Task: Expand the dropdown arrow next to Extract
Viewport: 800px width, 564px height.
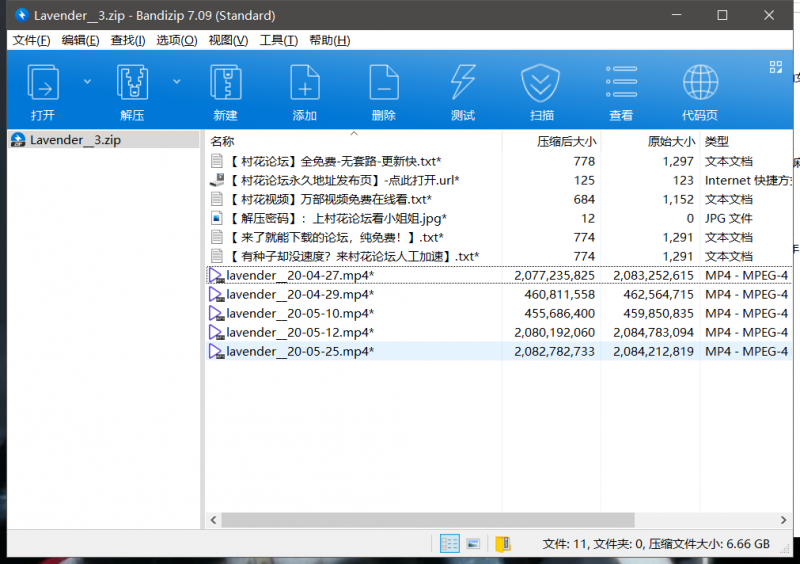Action: pos(177,81)
